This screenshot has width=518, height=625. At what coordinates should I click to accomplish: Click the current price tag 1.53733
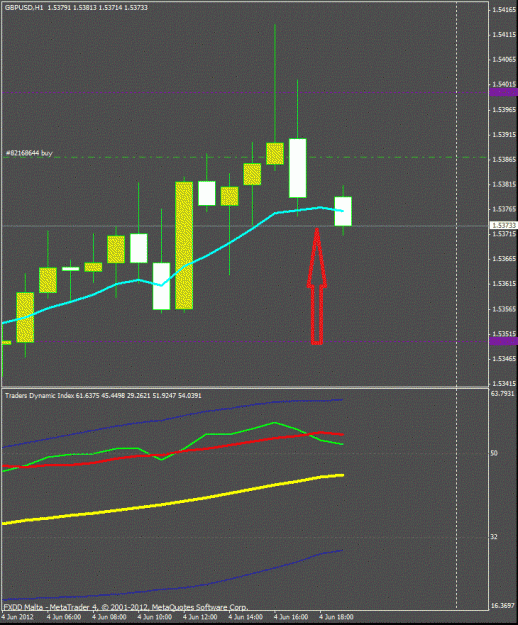[504, 226]
